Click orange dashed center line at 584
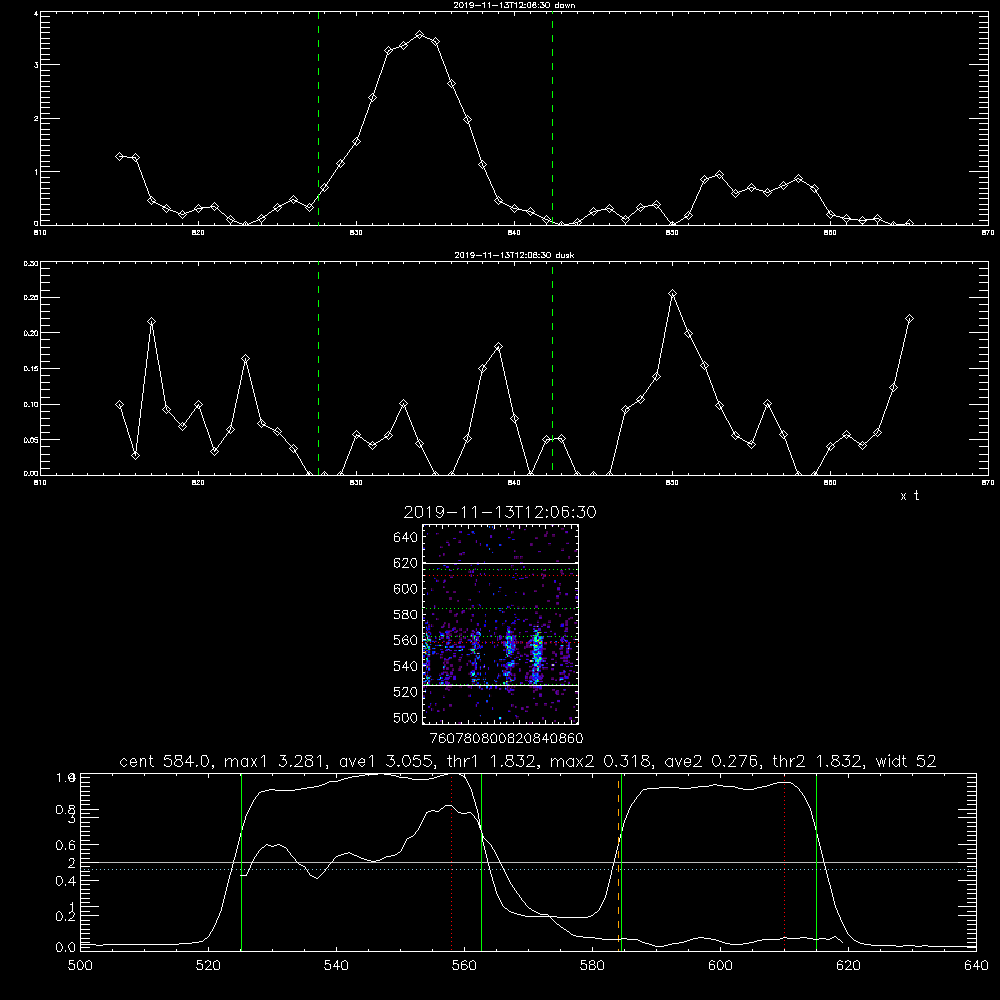Screen dimensions: 1000x1000 [619, 862]
